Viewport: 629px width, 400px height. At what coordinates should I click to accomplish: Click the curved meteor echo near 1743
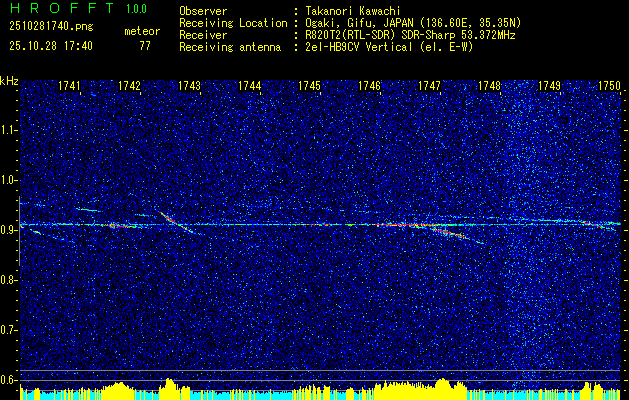[176, 223]
